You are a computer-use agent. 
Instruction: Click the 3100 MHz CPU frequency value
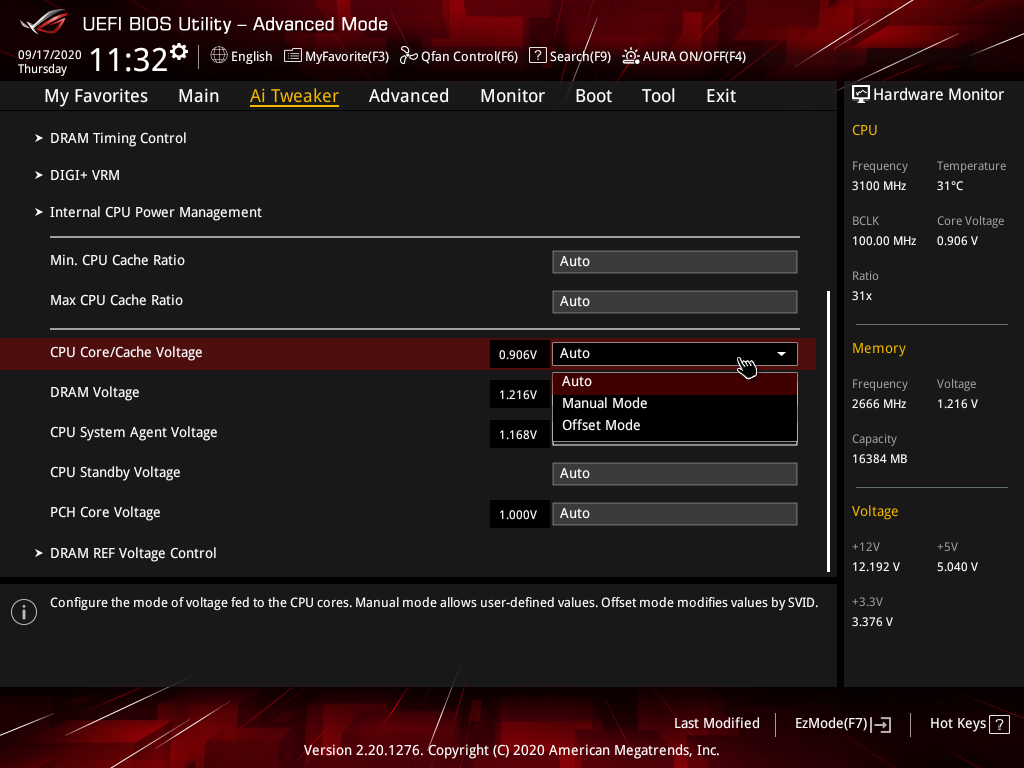(879, 186)
